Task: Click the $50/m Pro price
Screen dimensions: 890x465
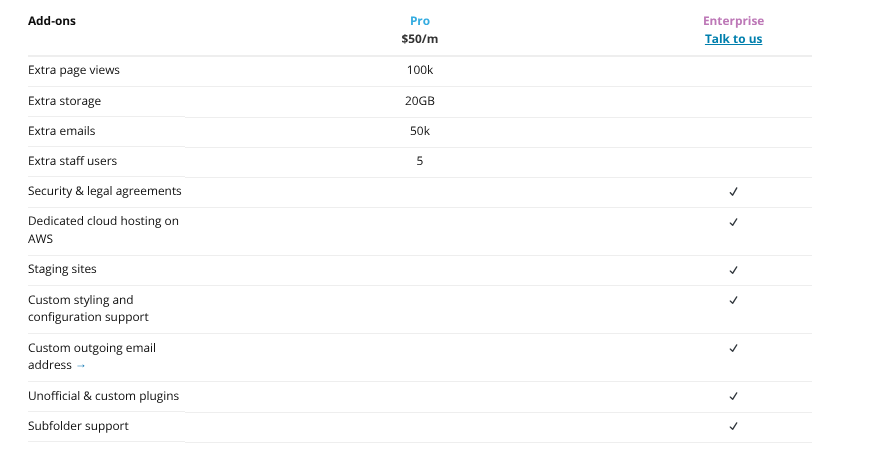Action: [x=420, y=40]
